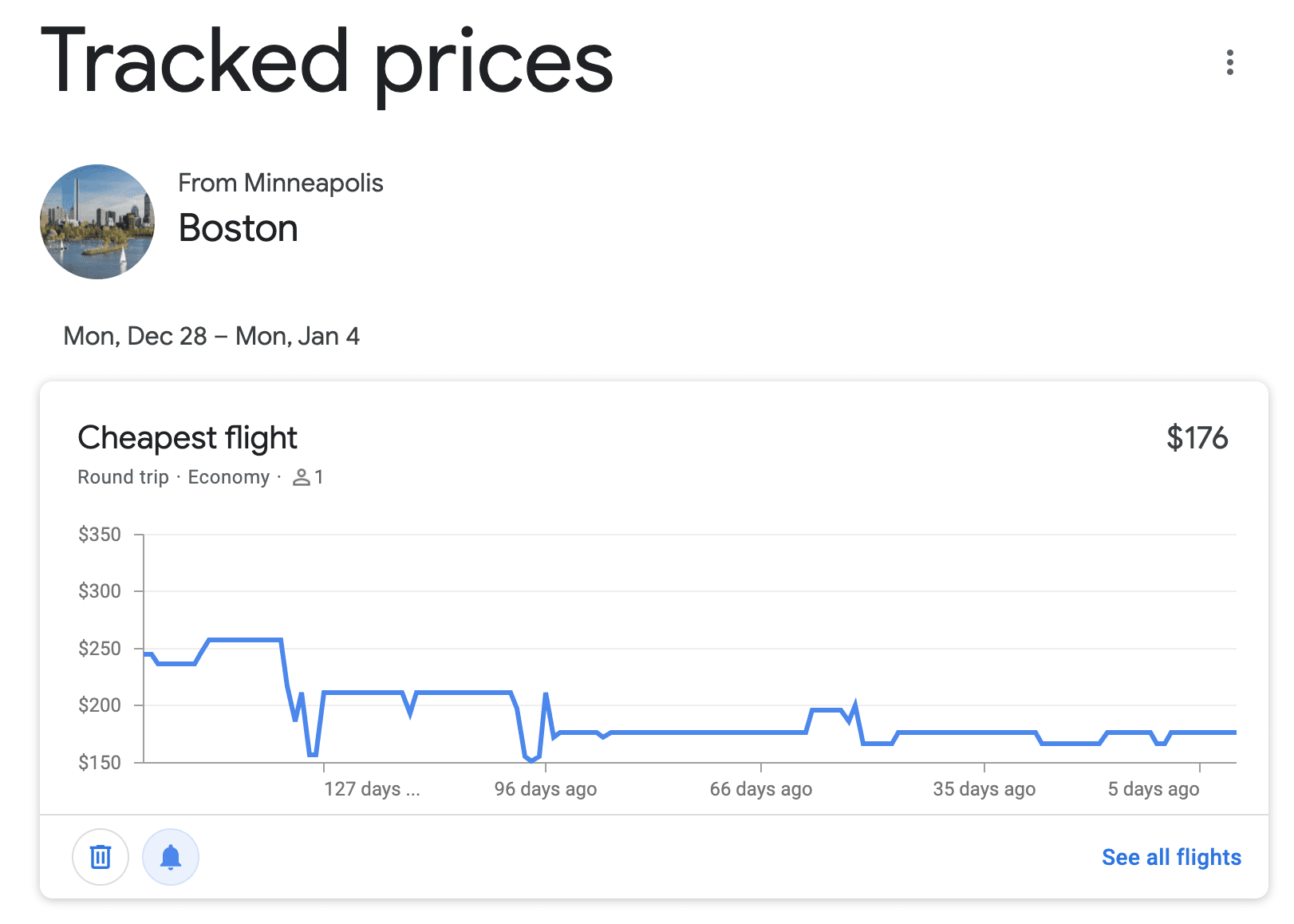
Task: Select the Boston skyline thumbnail
Action: (97, 222)
